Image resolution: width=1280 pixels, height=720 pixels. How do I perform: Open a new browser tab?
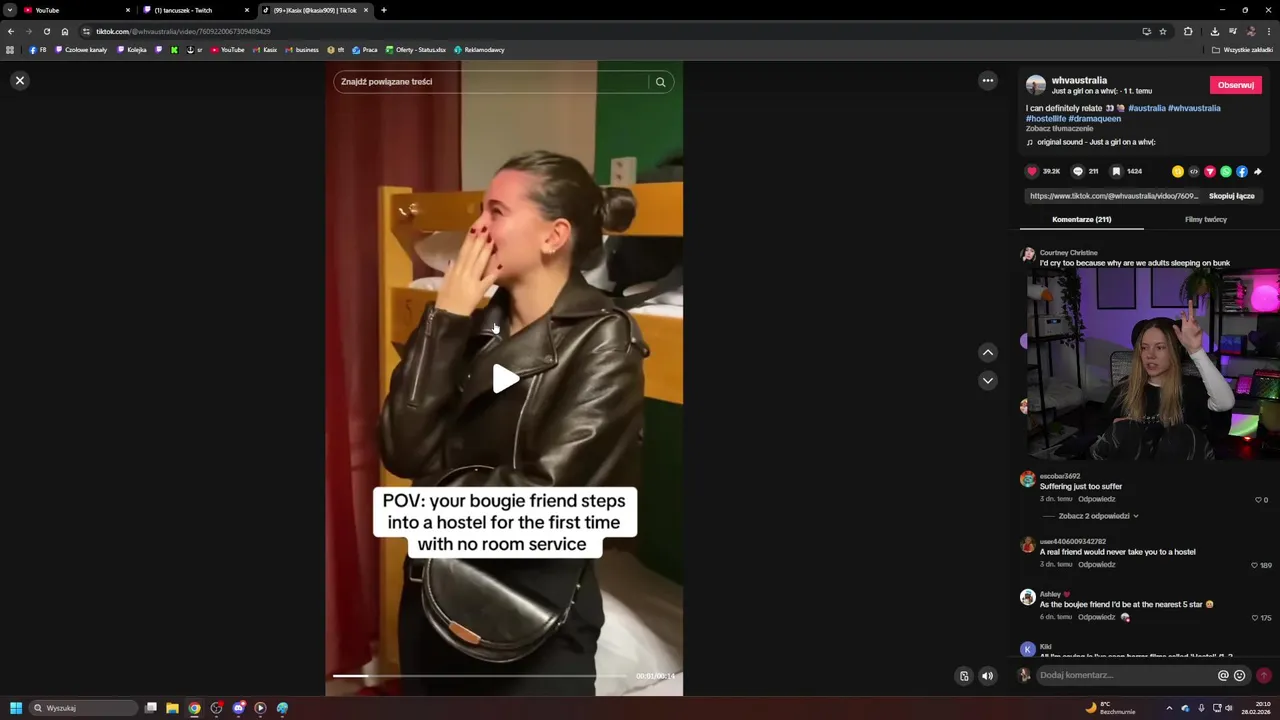384,10
